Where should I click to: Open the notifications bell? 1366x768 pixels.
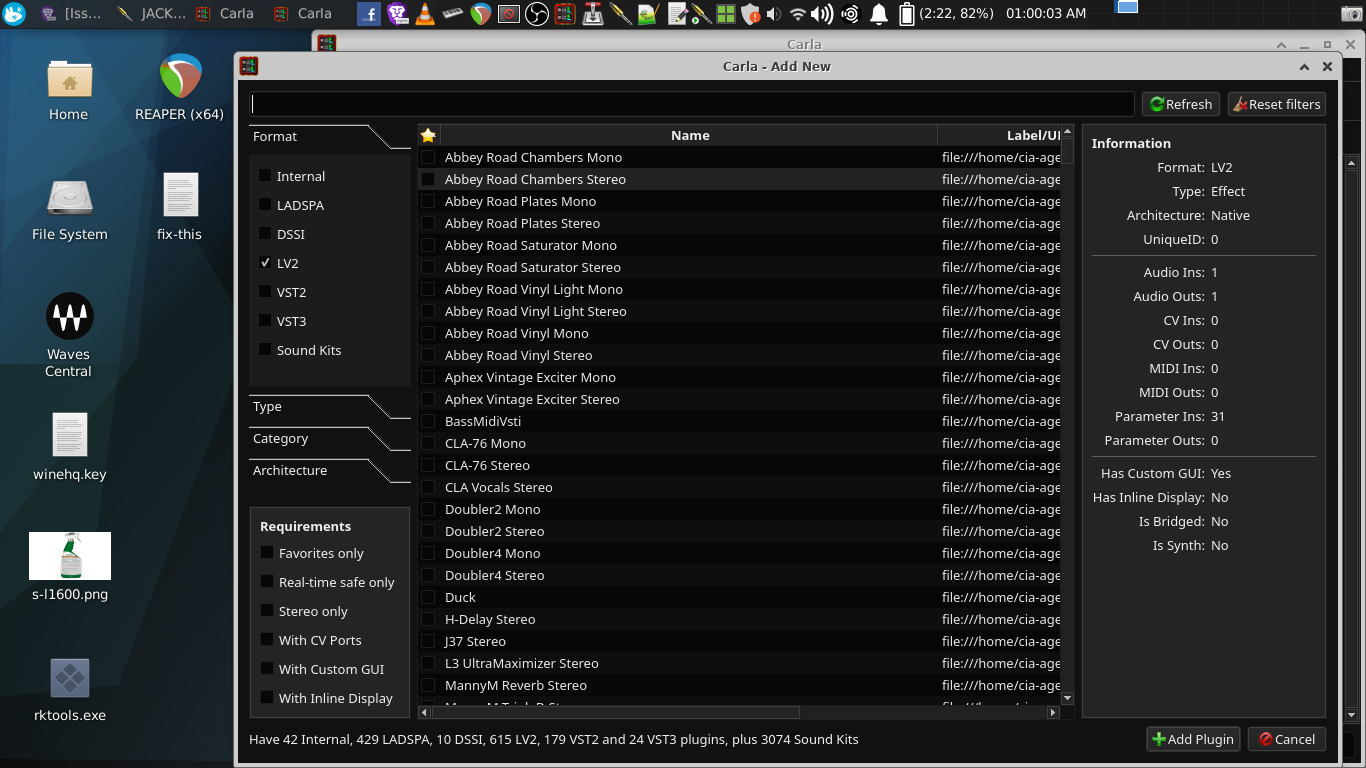point(879,14)
